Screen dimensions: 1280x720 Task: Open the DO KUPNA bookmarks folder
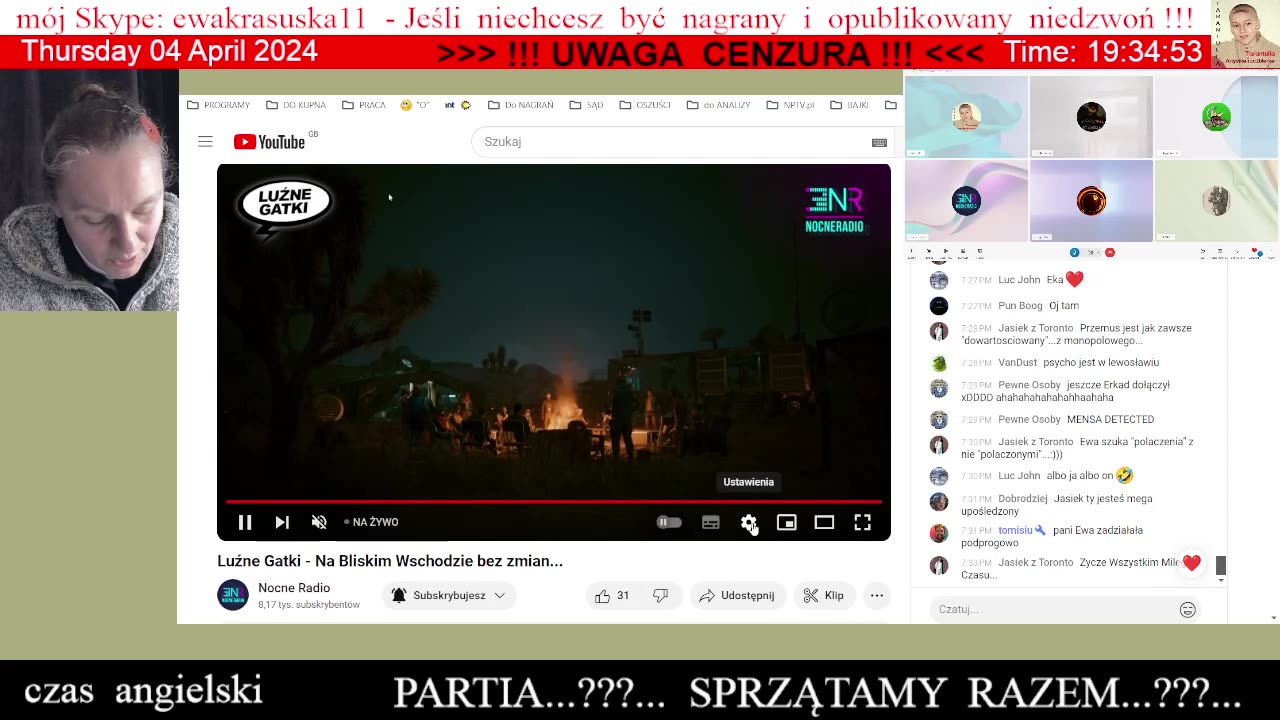click(296, 105)
